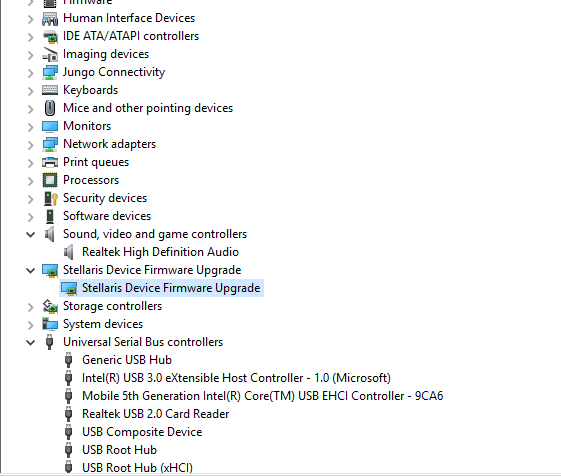Click the Software devices icon
561x476 pixels.
click(x=50, y=216)
